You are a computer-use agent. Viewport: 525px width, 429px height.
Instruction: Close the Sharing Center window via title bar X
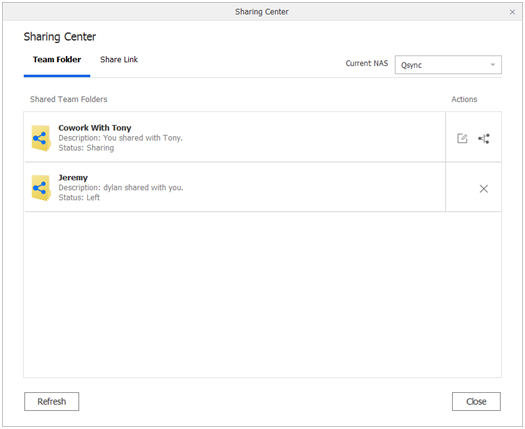click(512, 12)
